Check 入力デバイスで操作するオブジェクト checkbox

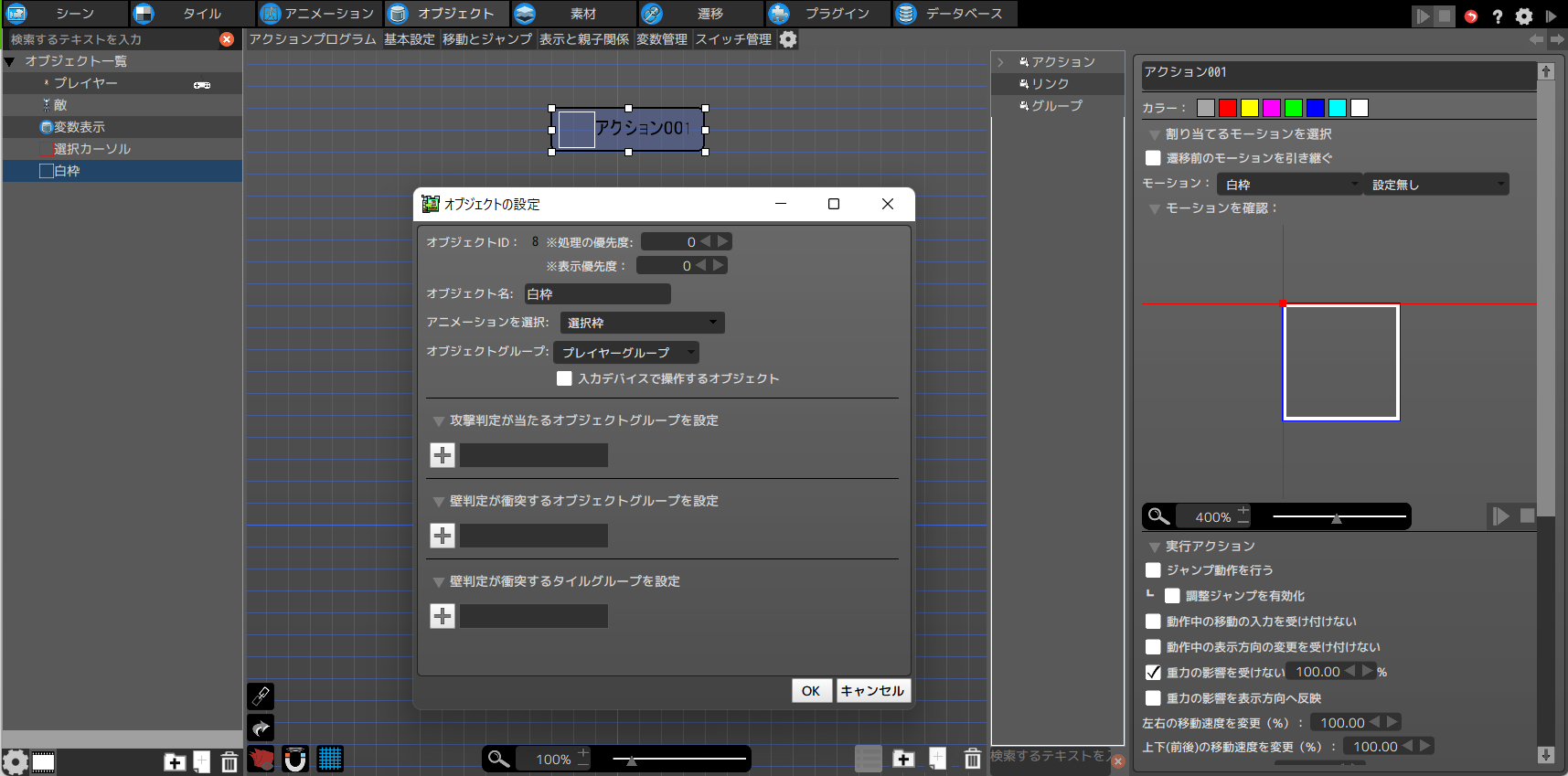tap(564, 378)
